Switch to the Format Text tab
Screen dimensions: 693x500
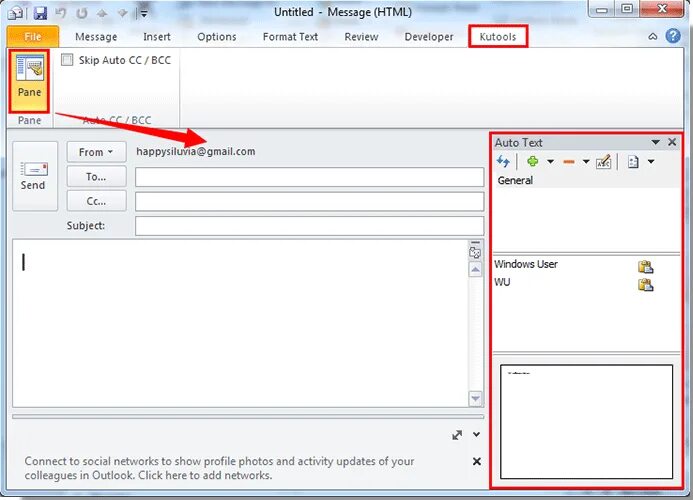click(290, 37)
